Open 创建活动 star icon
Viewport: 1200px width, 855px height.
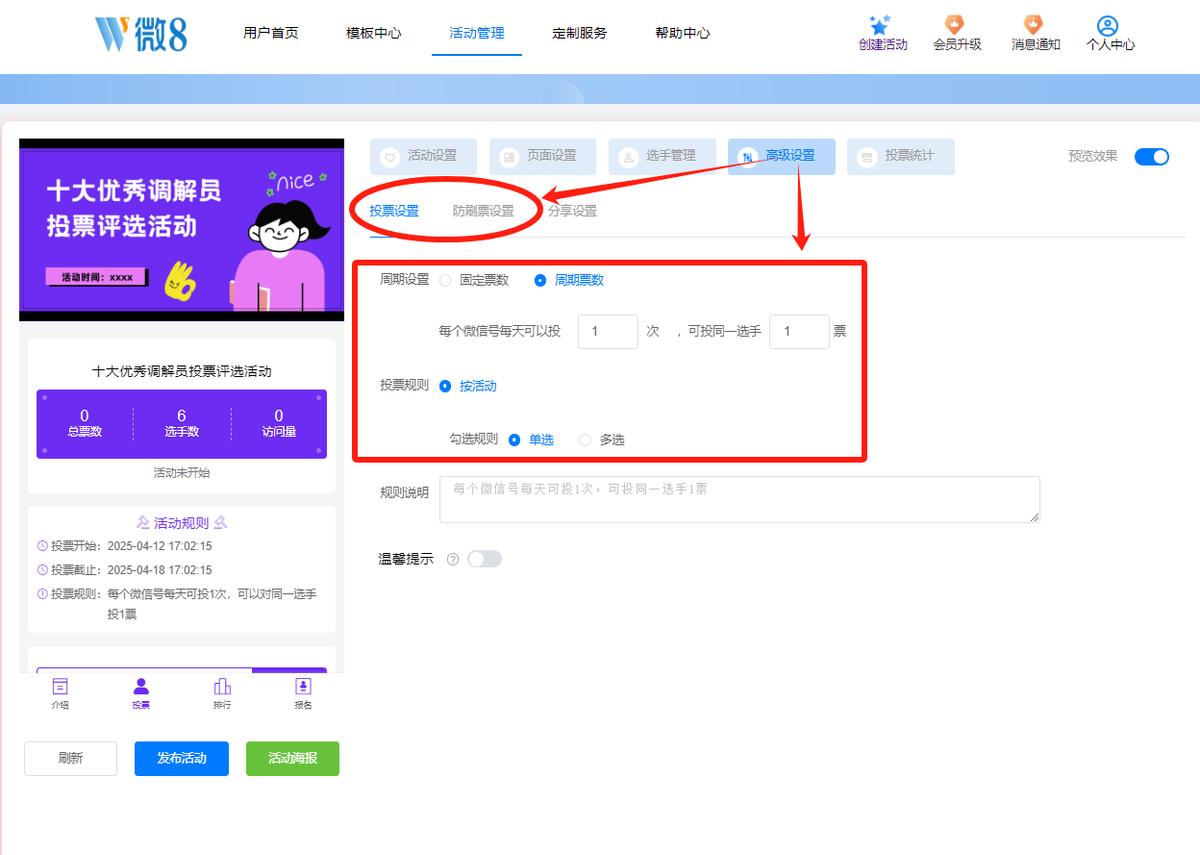tap(880, 25)
